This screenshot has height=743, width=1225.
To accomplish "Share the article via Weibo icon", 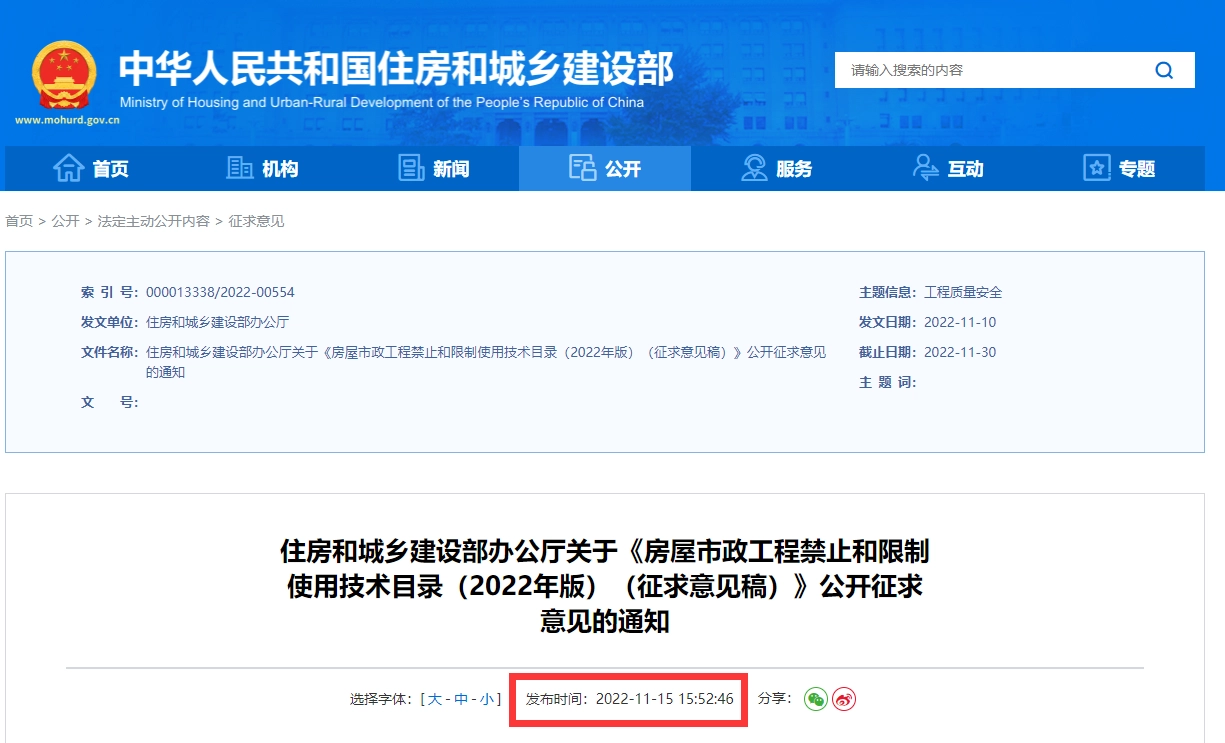I will pyautogui.click(x=843, y=700).
